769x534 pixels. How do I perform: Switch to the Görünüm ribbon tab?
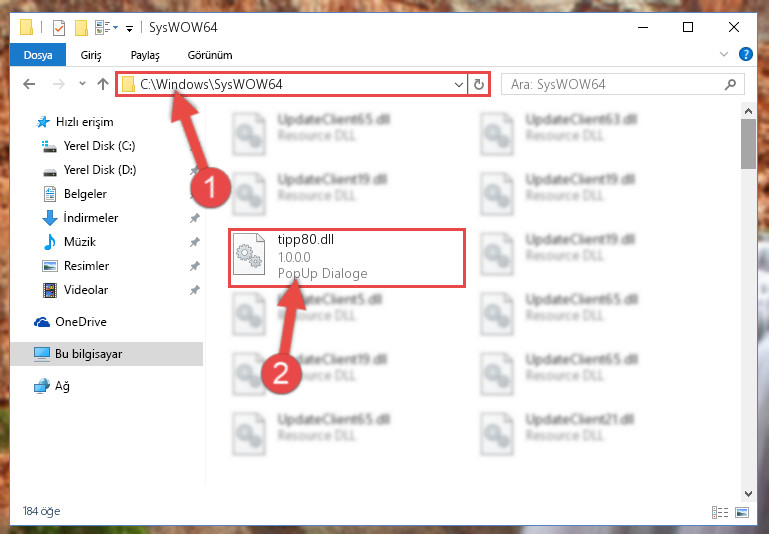coord(210,55)
